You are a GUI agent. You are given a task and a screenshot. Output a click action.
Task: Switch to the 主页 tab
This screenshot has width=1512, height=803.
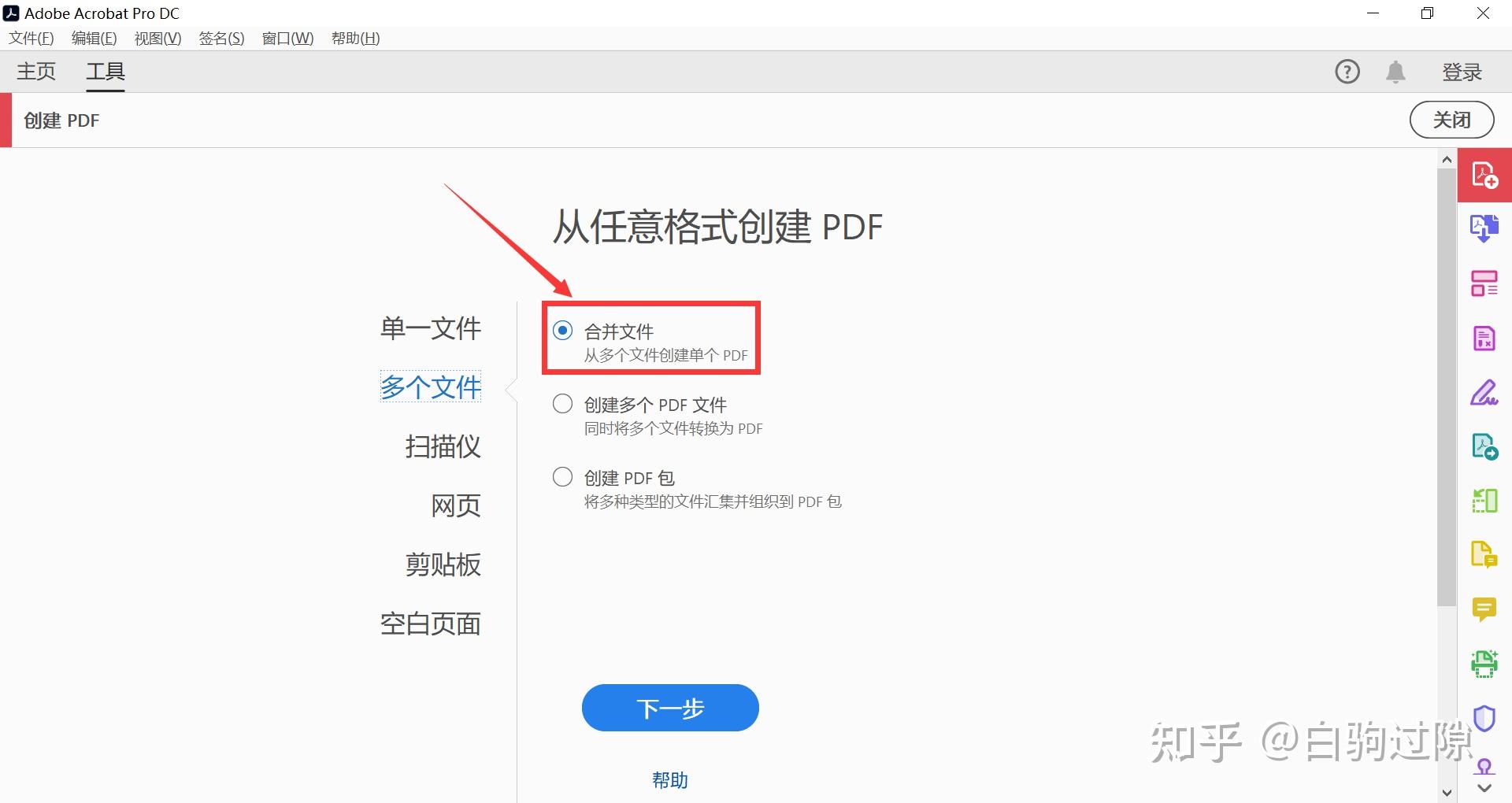pos(36,72)
